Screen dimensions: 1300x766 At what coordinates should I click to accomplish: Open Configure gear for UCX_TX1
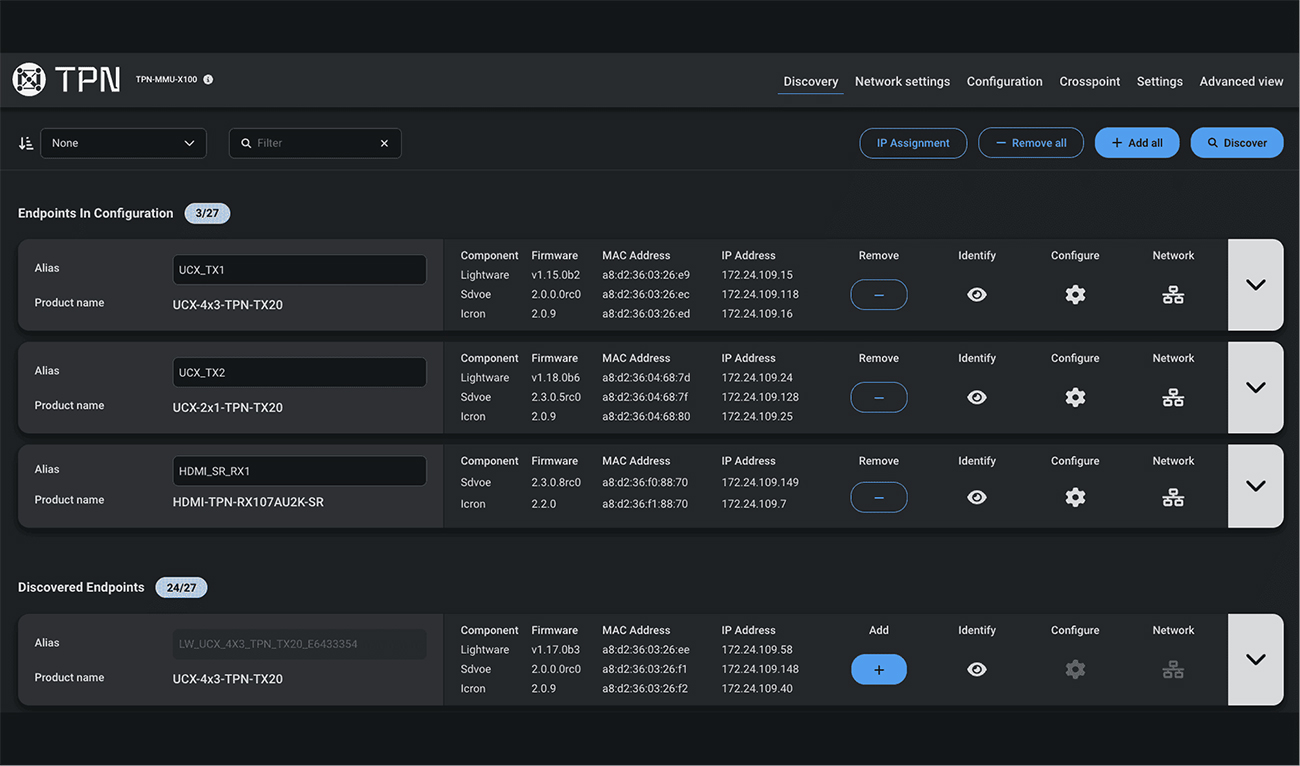pyautogui.click(x=1075, y=295)
